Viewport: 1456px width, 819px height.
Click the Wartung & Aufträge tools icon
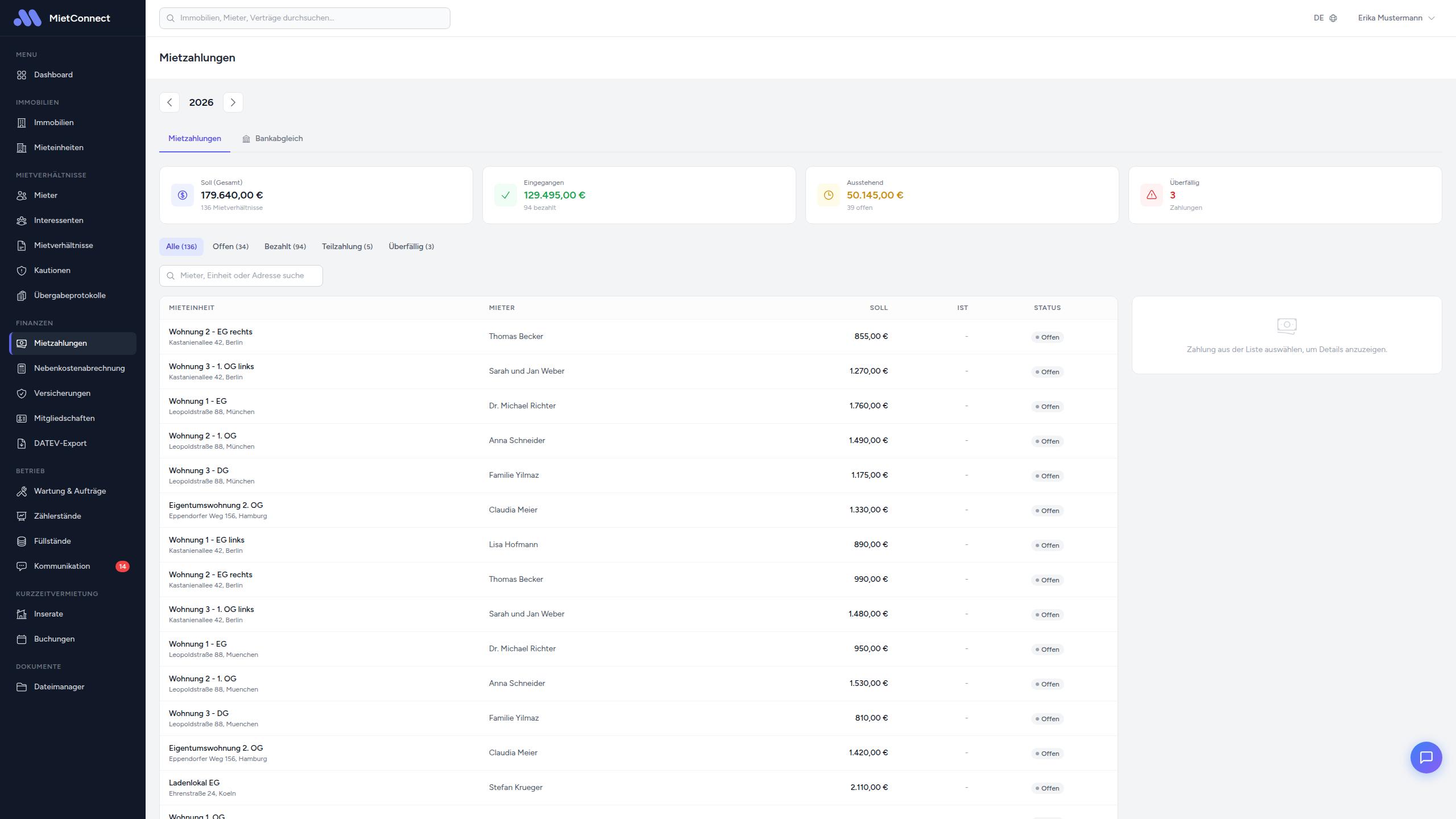click(x=22, y=491)
